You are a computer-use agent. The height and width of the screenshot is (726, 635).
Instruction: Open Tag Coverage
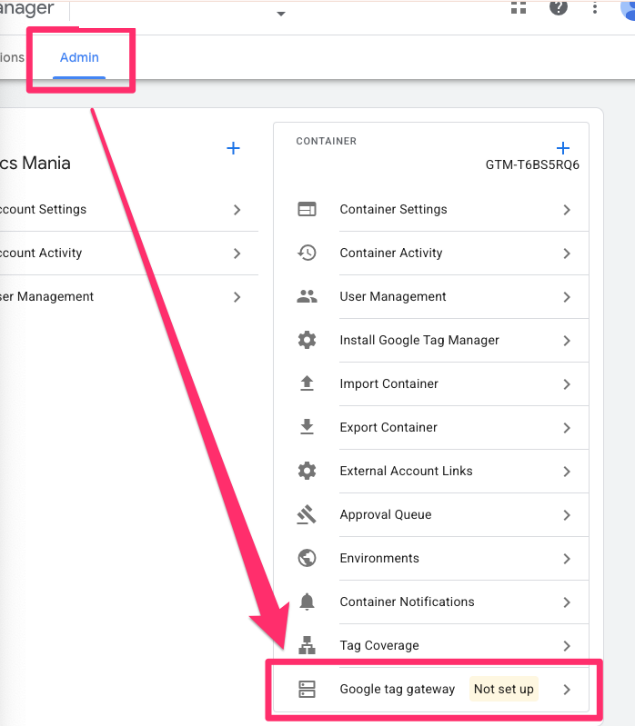pyautogui.click(x=431, y=645)
